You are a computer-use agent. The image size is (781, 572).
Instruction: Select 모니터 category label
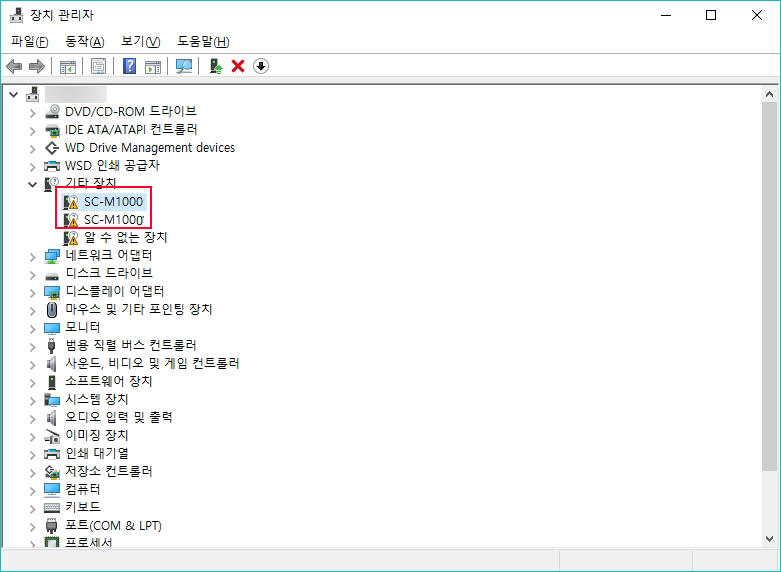tap(83, 327)
